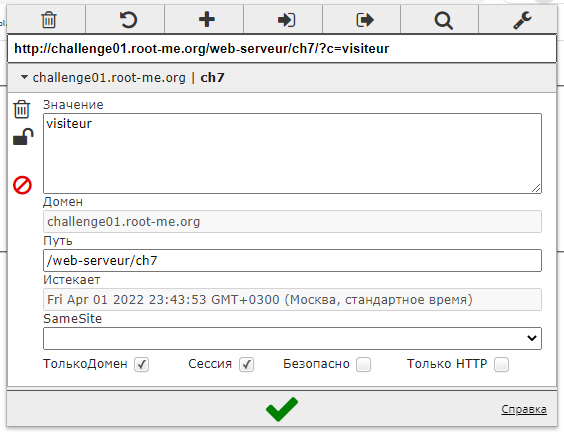Open the search magnifier icon

443,20
